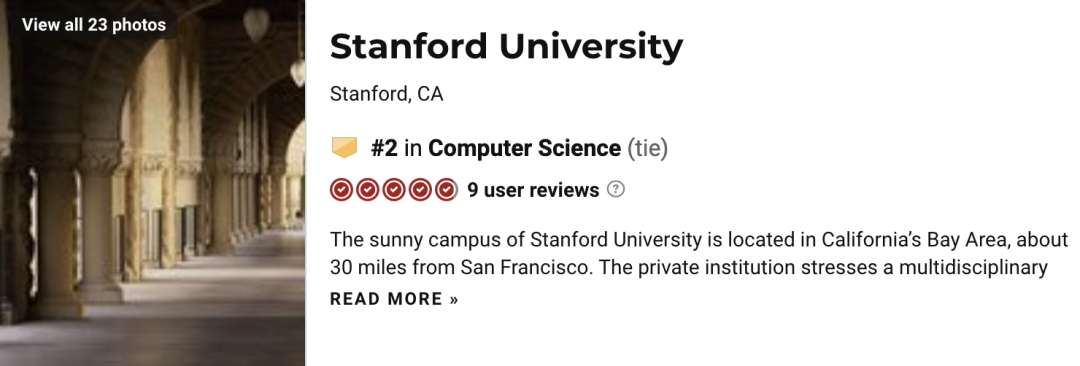Select the third red rating circle
Screen dimensions: 1080x366
coord(393,190)
